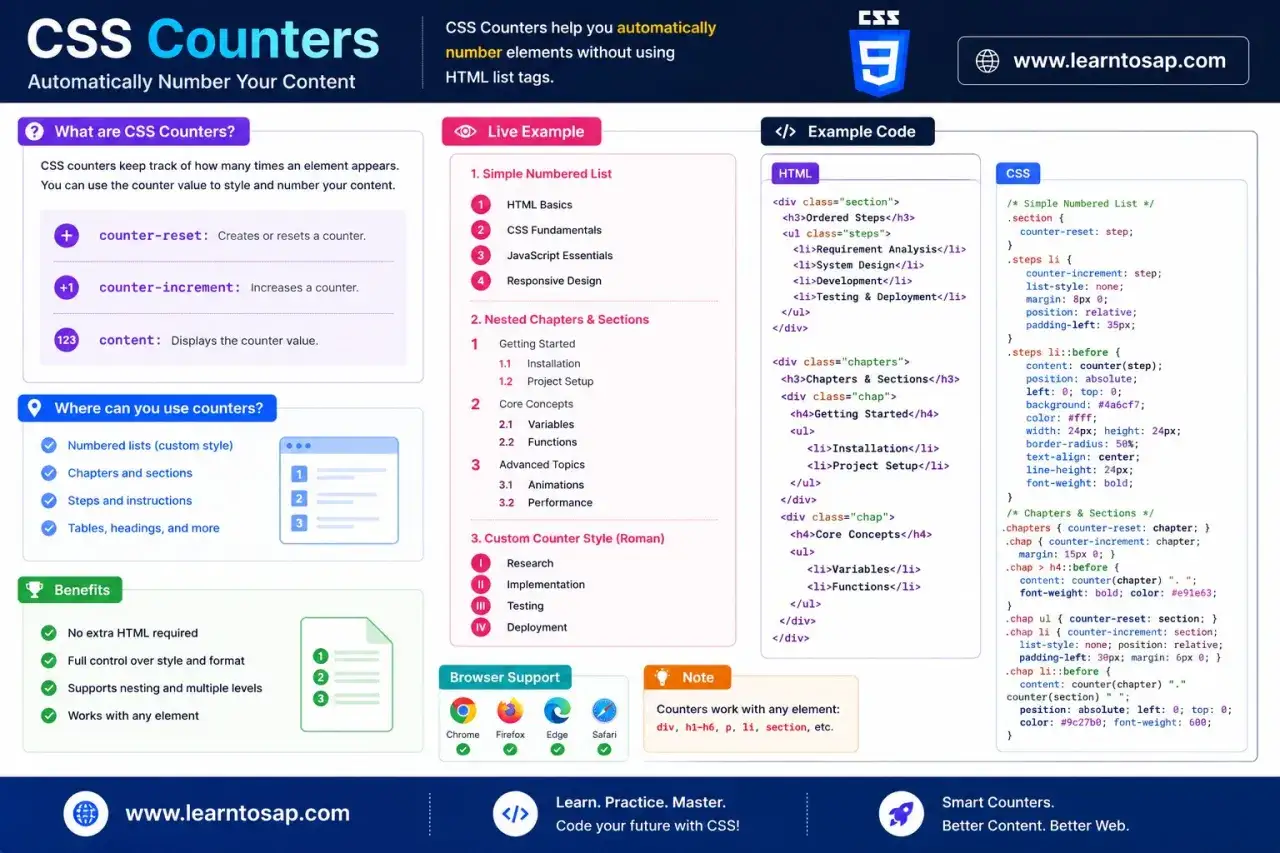
Task: Click the counter-increment: property name
Action: click(170, 288)
